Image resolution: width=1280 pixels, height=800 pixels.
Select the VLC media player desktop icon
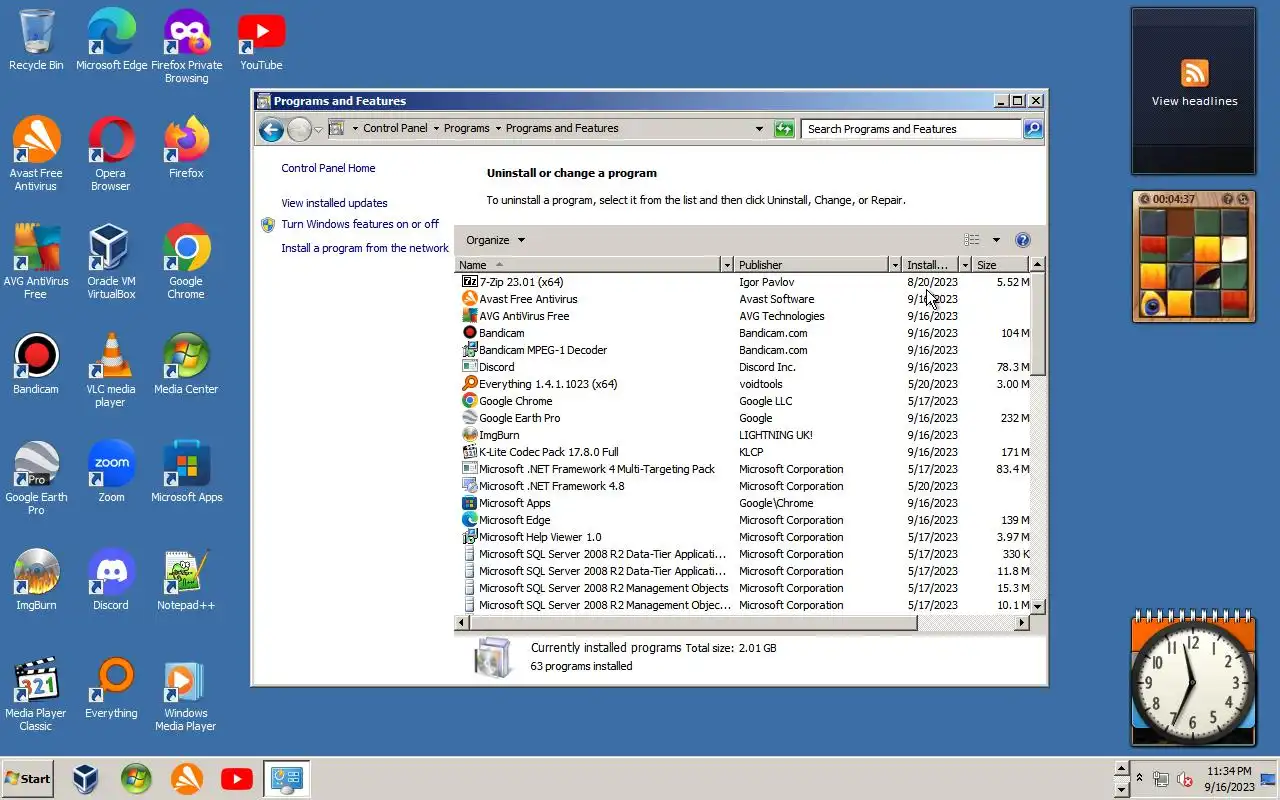(111, 370)
